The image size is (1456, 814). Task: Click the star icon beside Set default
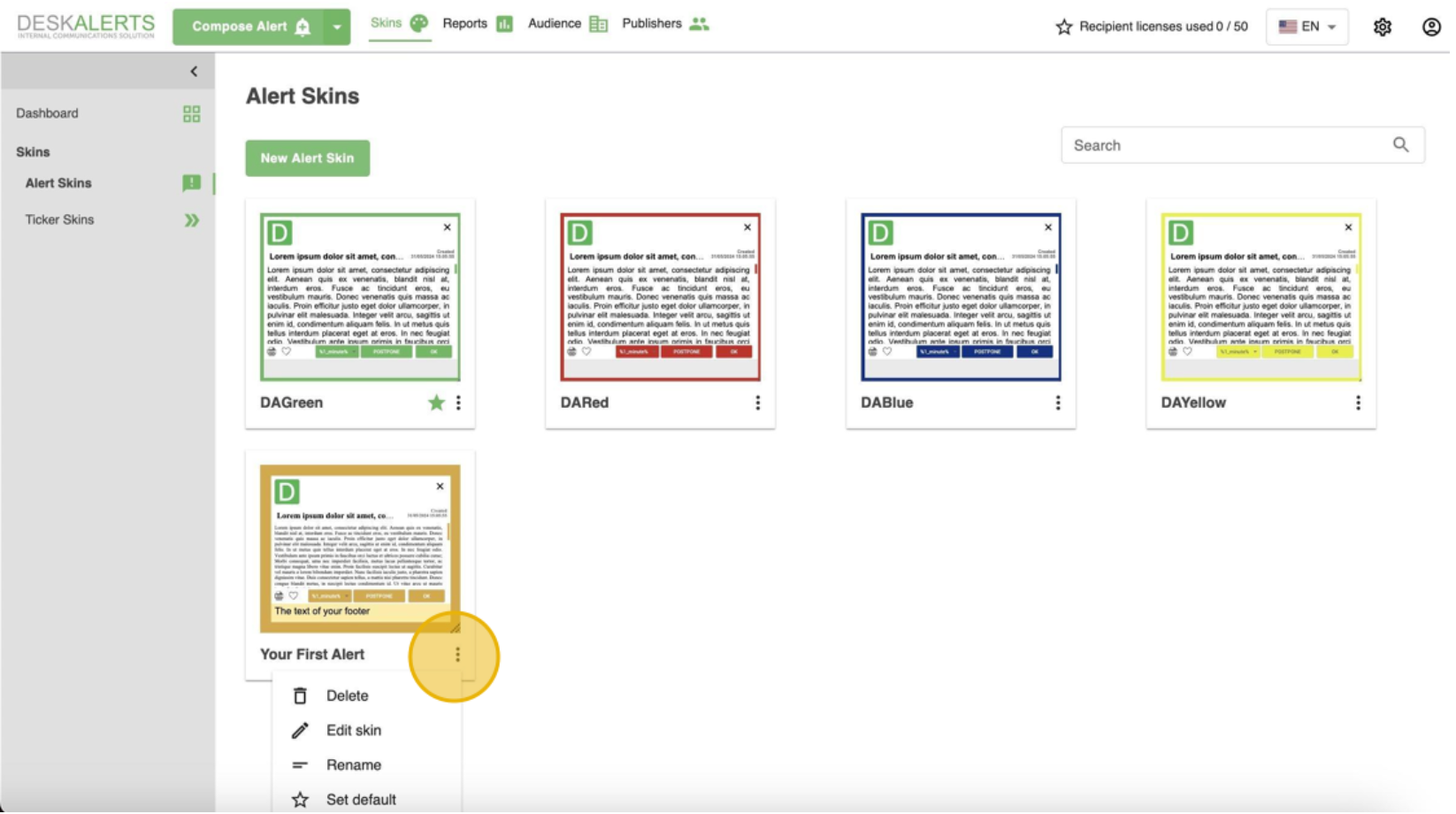(x=300, y=800)
